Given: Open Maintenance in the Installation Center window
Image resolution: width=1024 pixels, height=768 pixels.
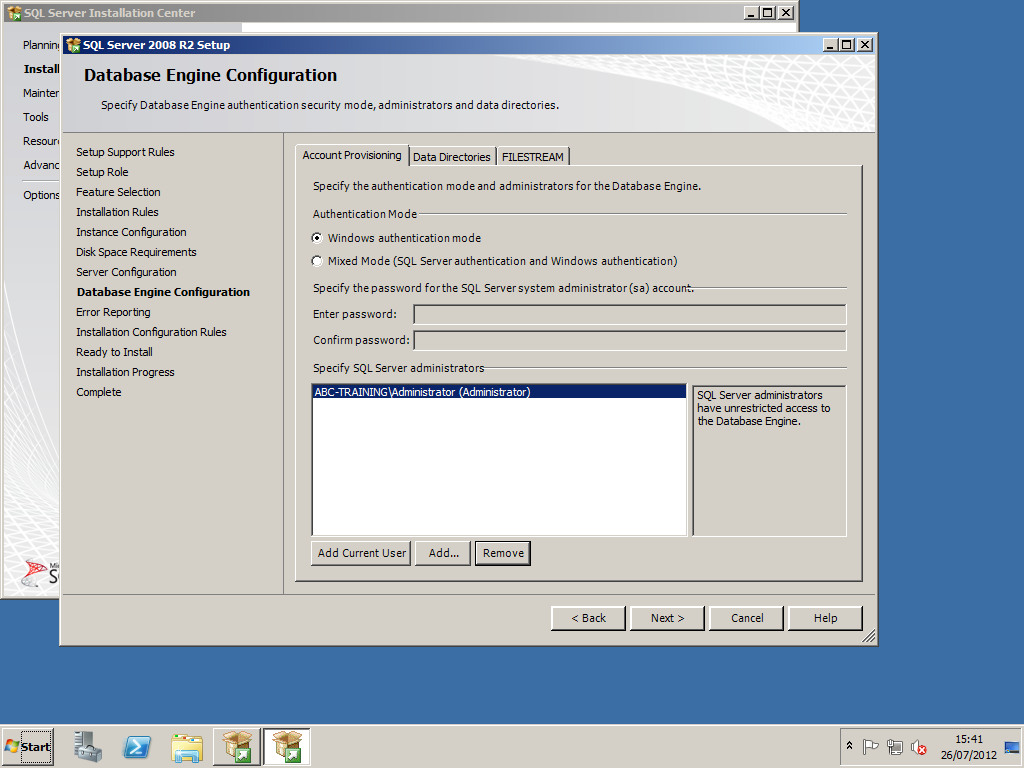Looking at the screenshot, I should (40, 93).
